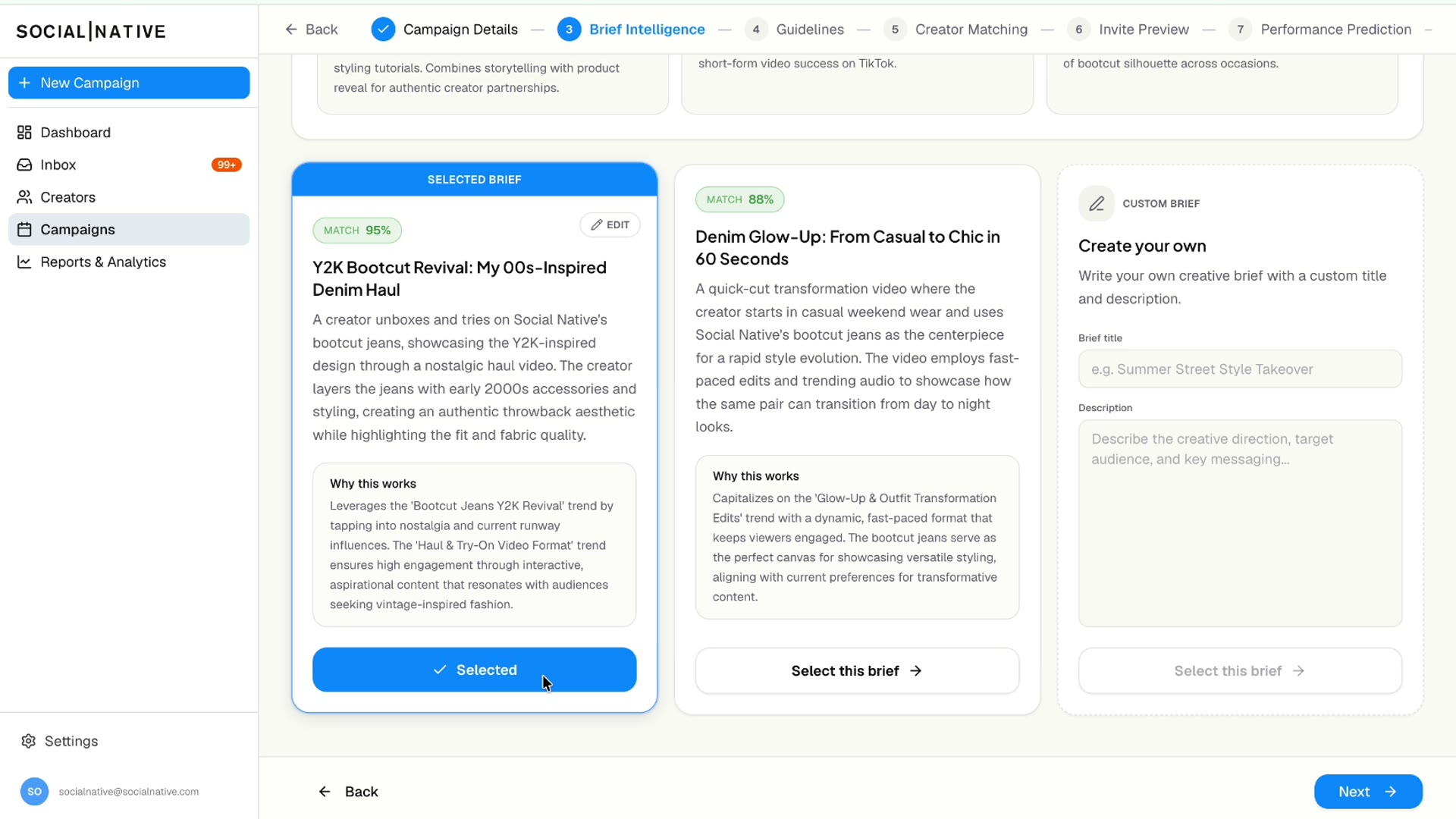Screen dimensions: 1456x819
Task: Click the MATCH 95% badge
Action: coord(357,231)
